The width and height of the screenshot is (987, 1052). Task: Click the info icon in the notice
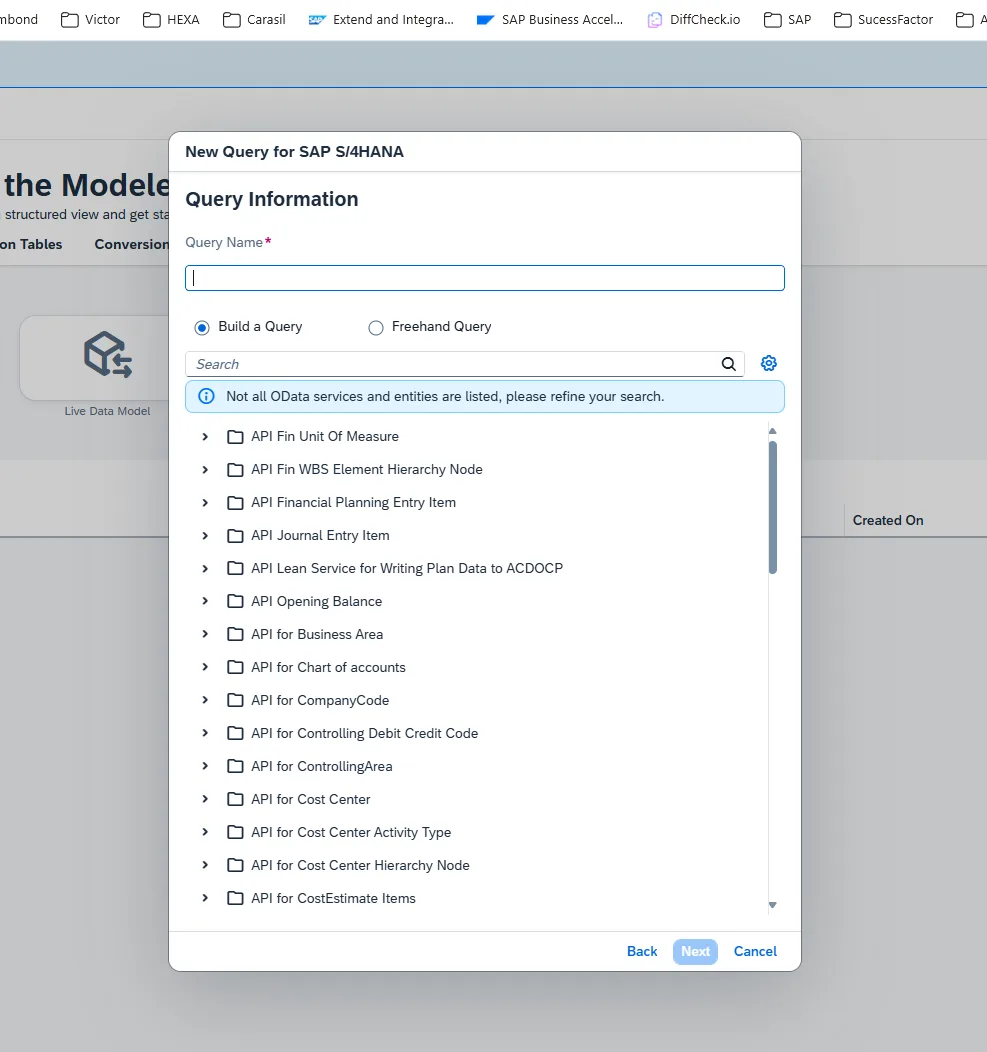pos(207,397)
